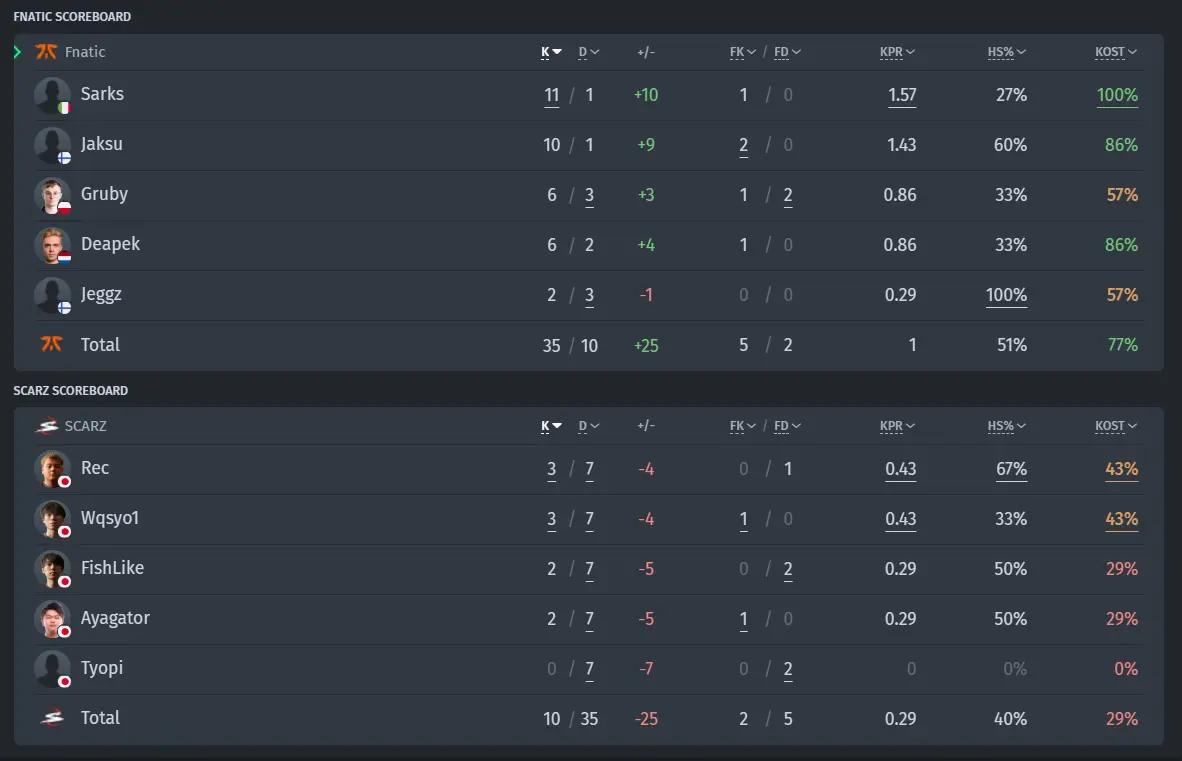The image size is (1182, 761).
Task: Sort Fnatic table by KOST column
Action: tap(1116, 52)
